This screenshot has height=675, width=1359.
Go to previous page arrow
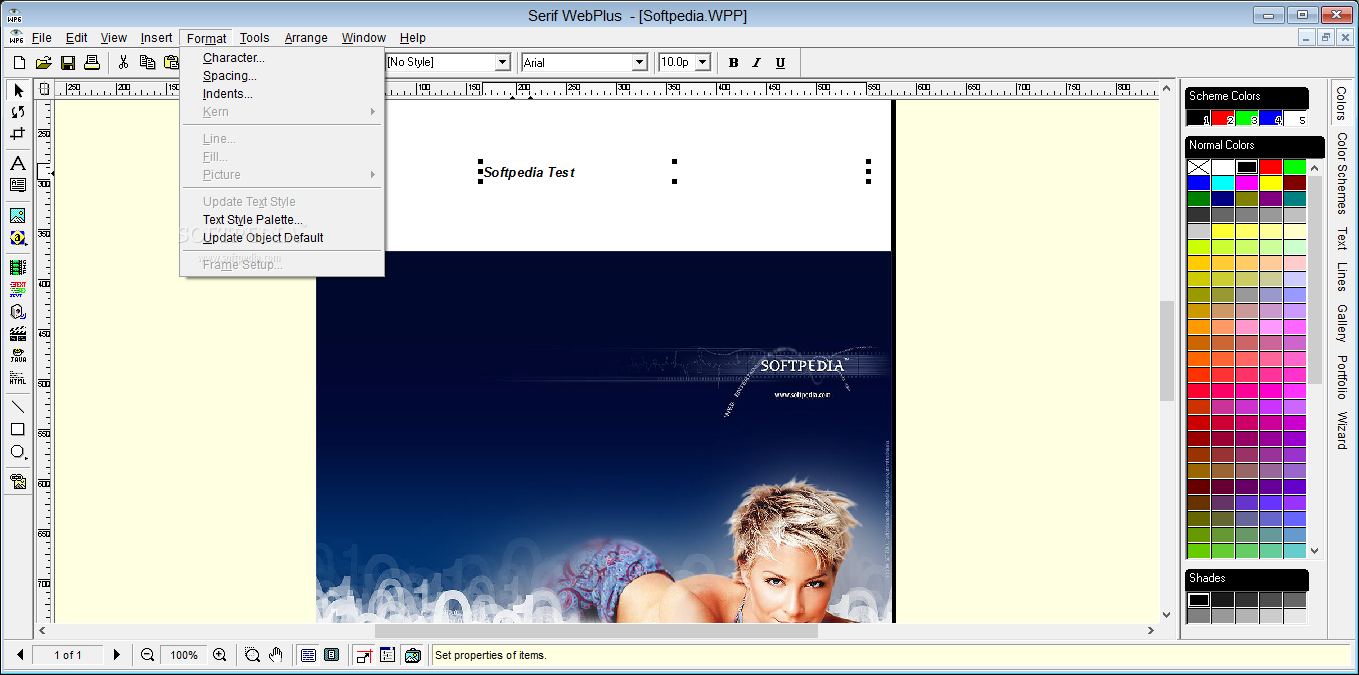pyautogui.click(x=20, y=655)
